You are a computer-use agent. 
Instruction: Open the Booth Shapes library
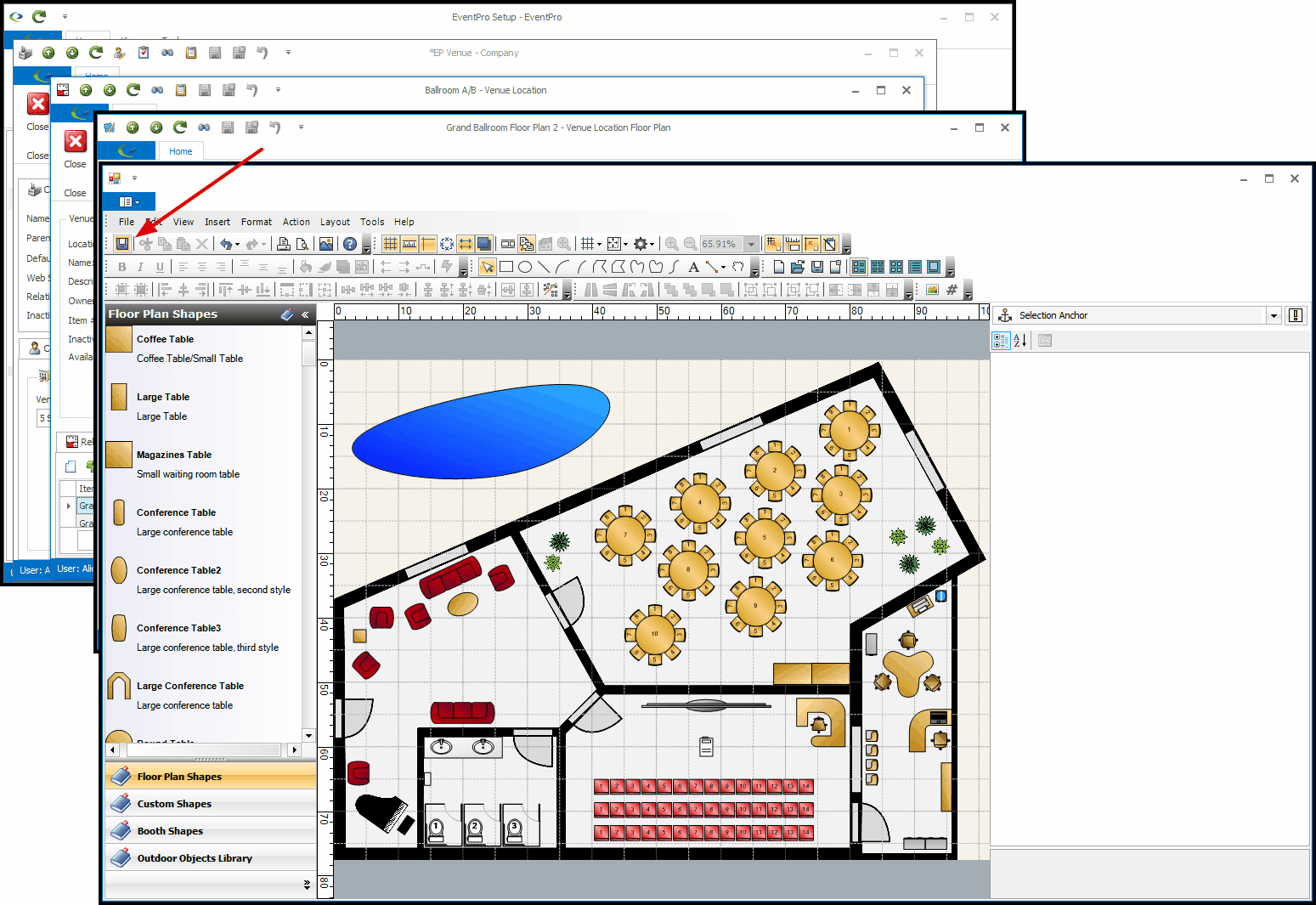[211, 831]
